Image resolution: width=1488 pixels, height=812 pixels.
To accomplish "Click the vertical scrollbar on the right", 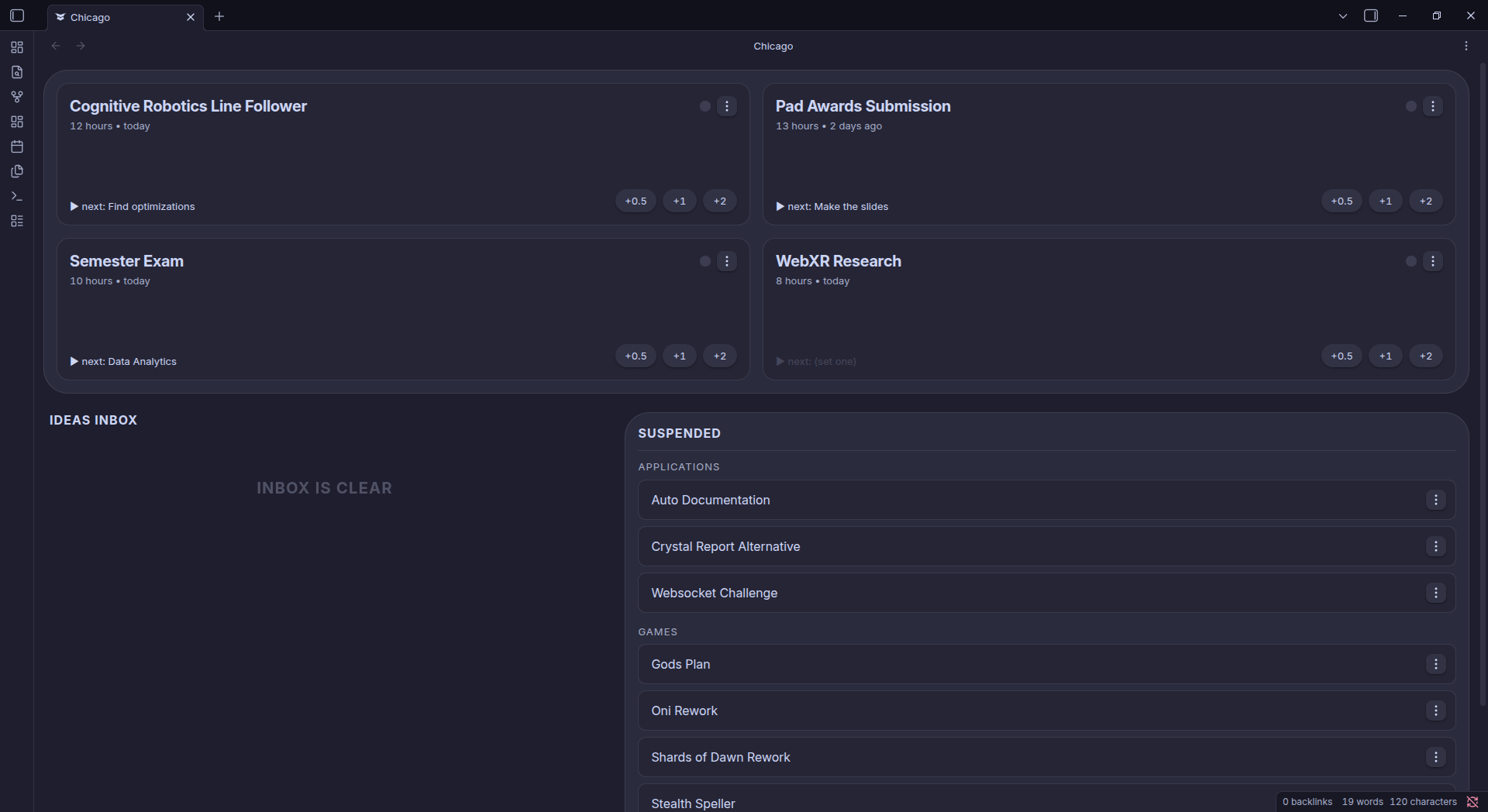I will click(x=1483, y=384).
